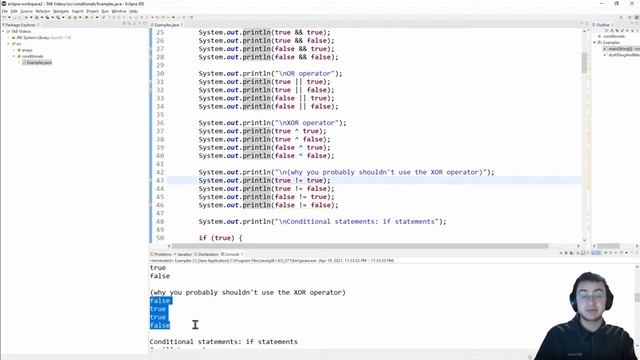The height and width of the screenshot is (360, 640).
Task: Click line 36 '\nXOR operator' println statement
Action: (x=272, y=123)
